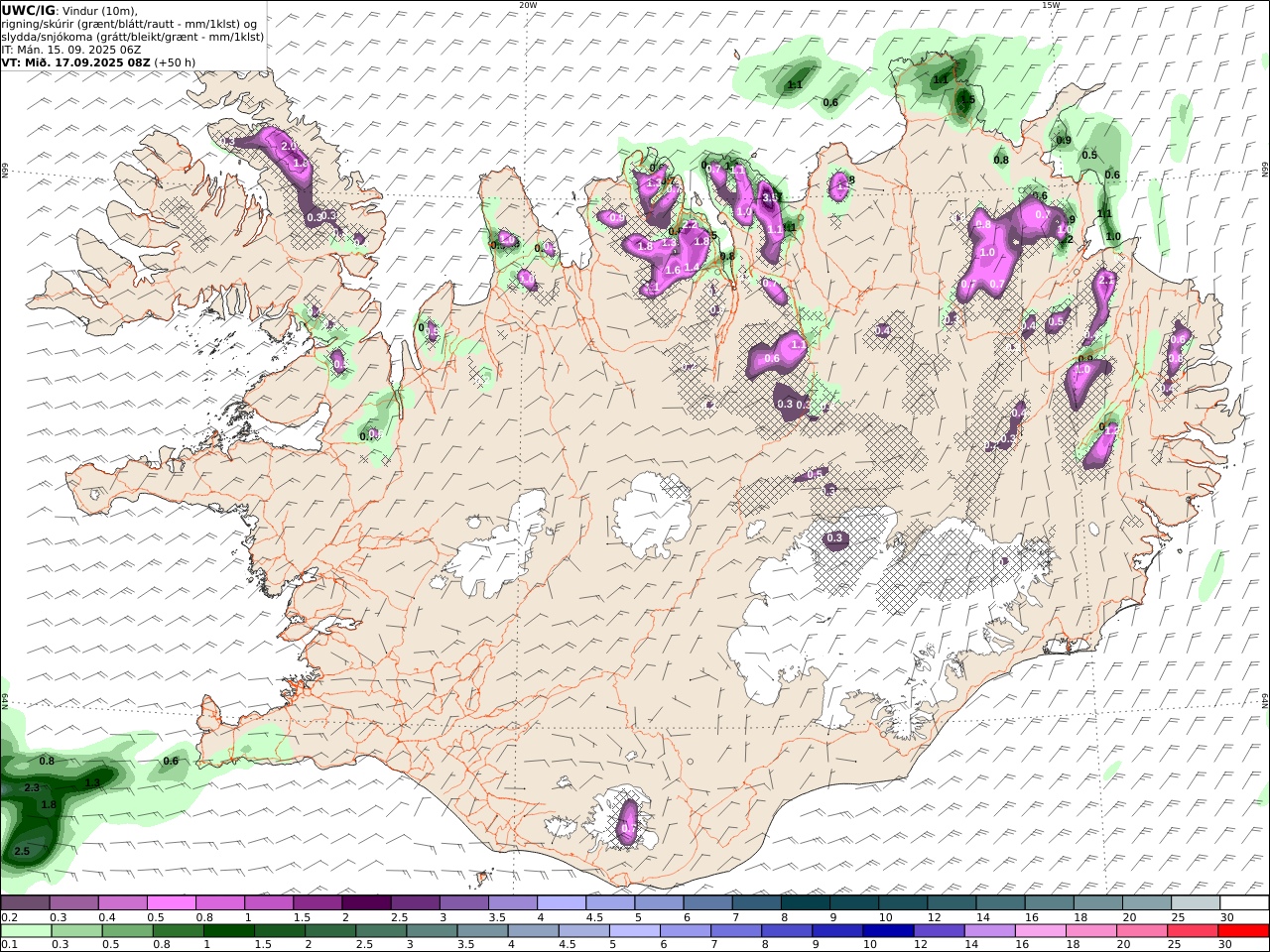This screenshot has height=952, width=1270.
Task: Click the 2.3 rain value in the southwest sea
Action: pyautogui.click(x=31, y=787)
